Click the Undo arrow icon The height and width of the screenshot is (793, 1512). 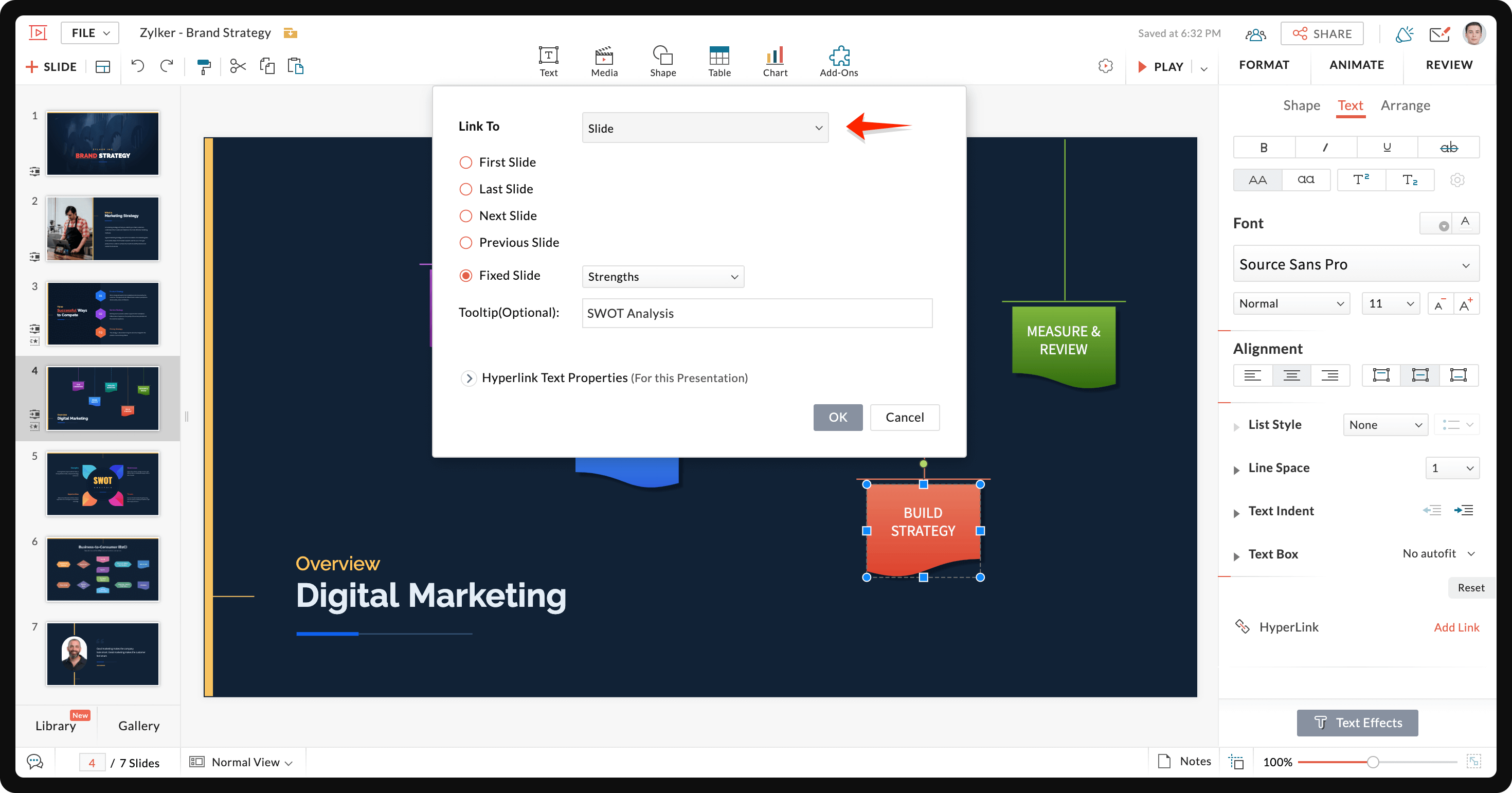point(138,66)
